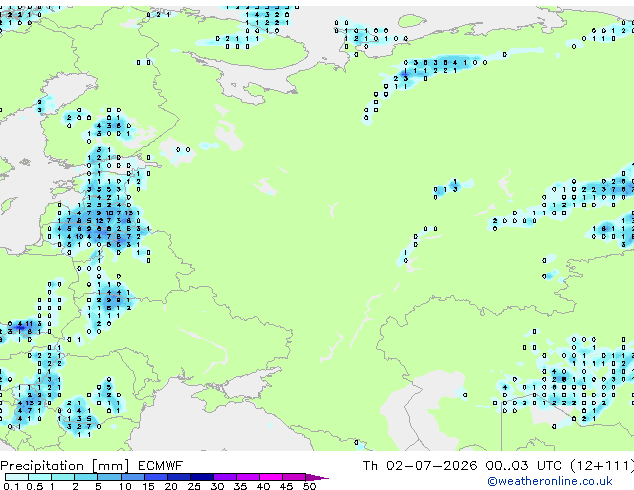Click the "0.1" legend scale label
Image resolution: width=634 pixels, height=490 pixels.
(x=11, y=486)
